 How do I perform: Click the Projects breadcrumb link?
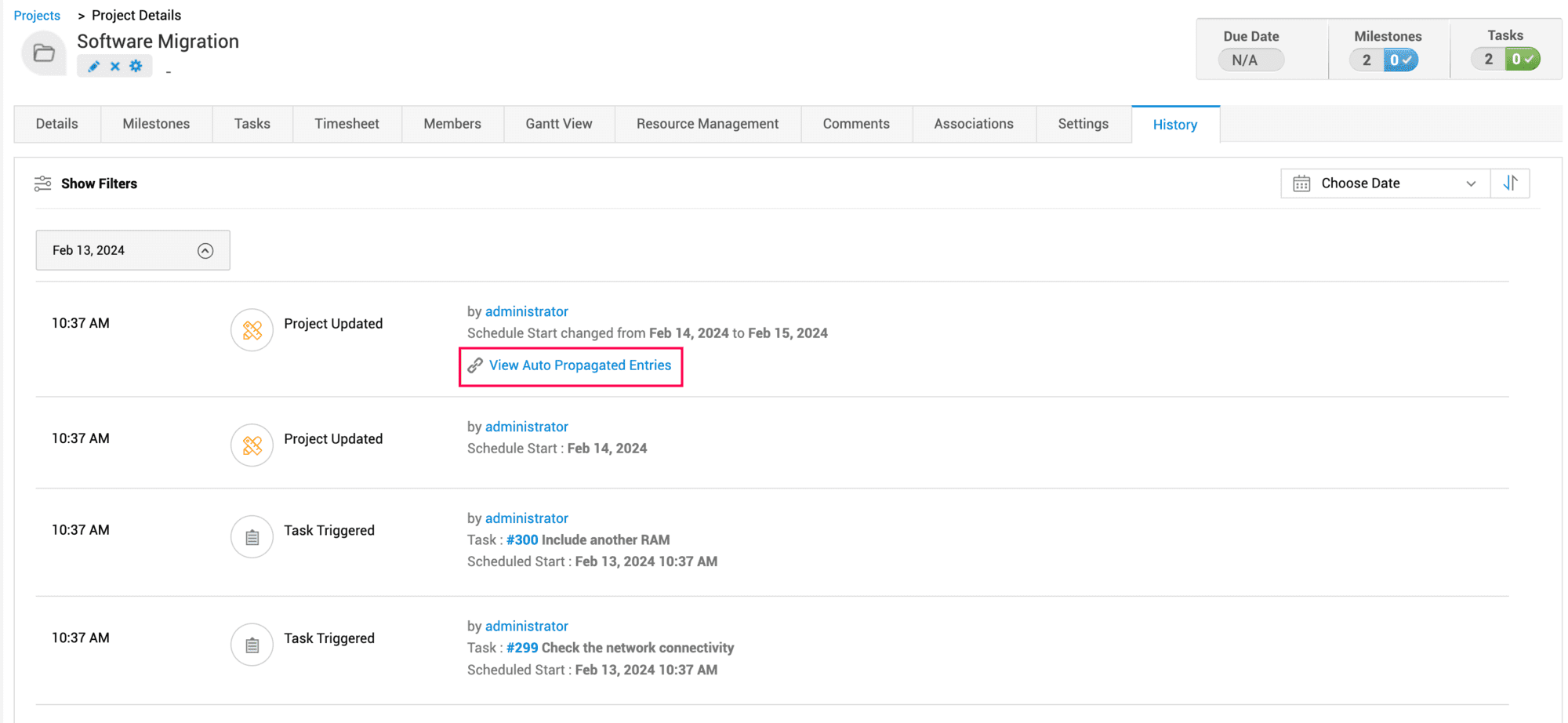(37, 16)
